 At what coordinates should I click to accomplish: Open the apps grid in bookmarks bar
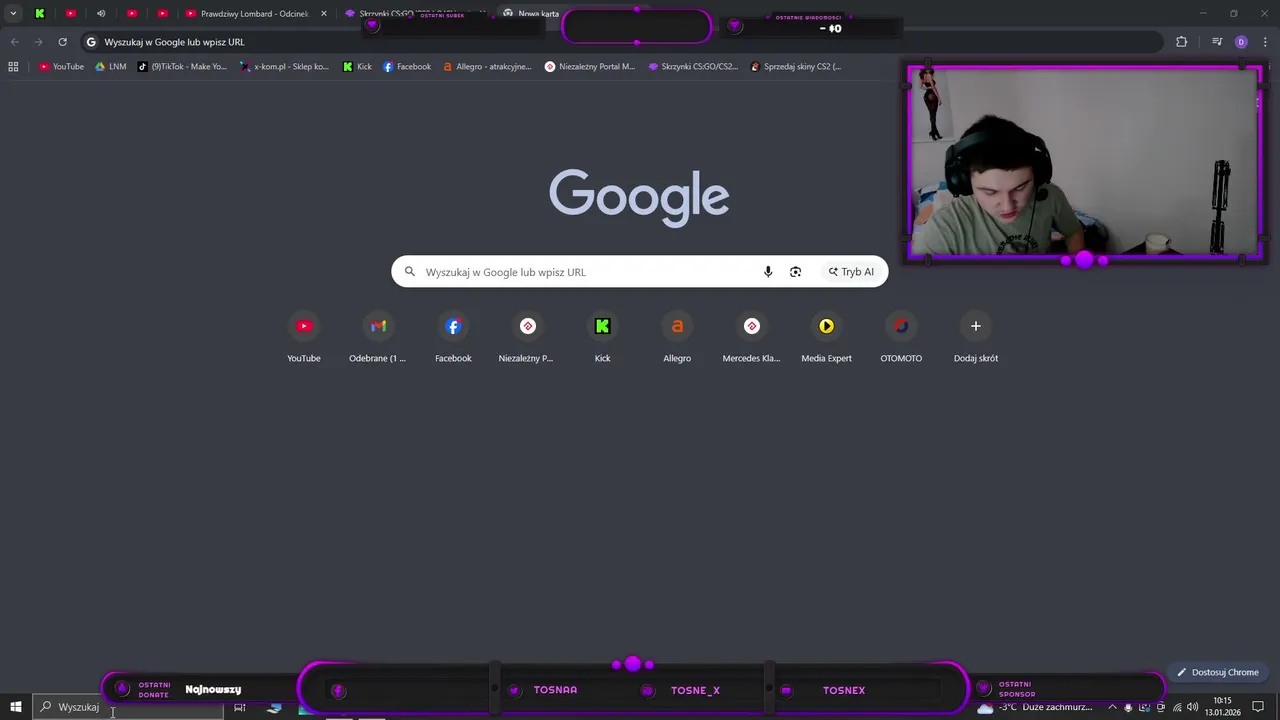point(13,67)
